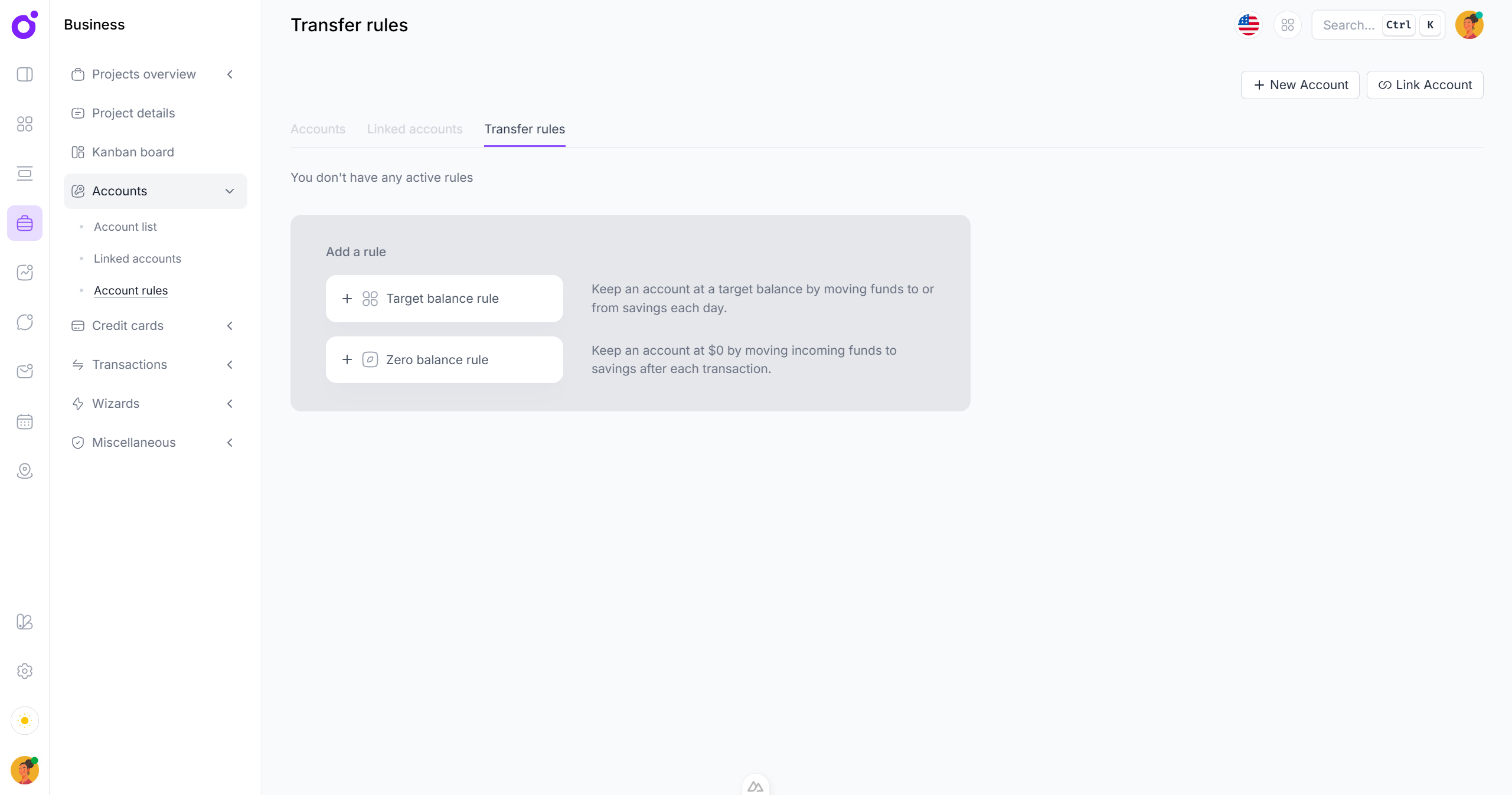Click the New Account button

1300,85
